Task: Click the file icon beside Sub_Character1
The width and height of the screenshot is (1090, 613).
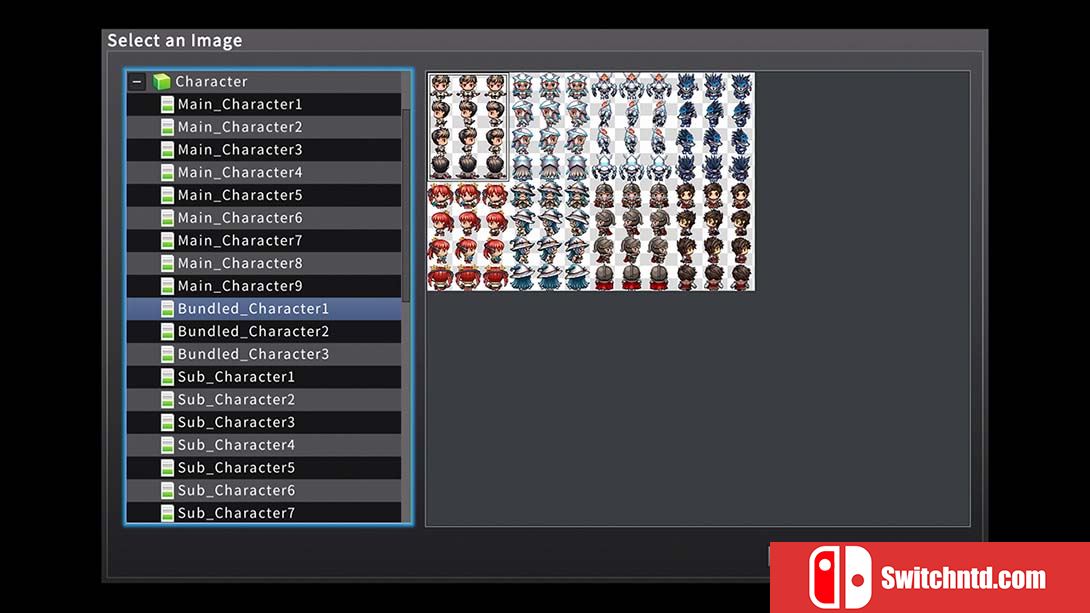Action: (x=167, y=377)
